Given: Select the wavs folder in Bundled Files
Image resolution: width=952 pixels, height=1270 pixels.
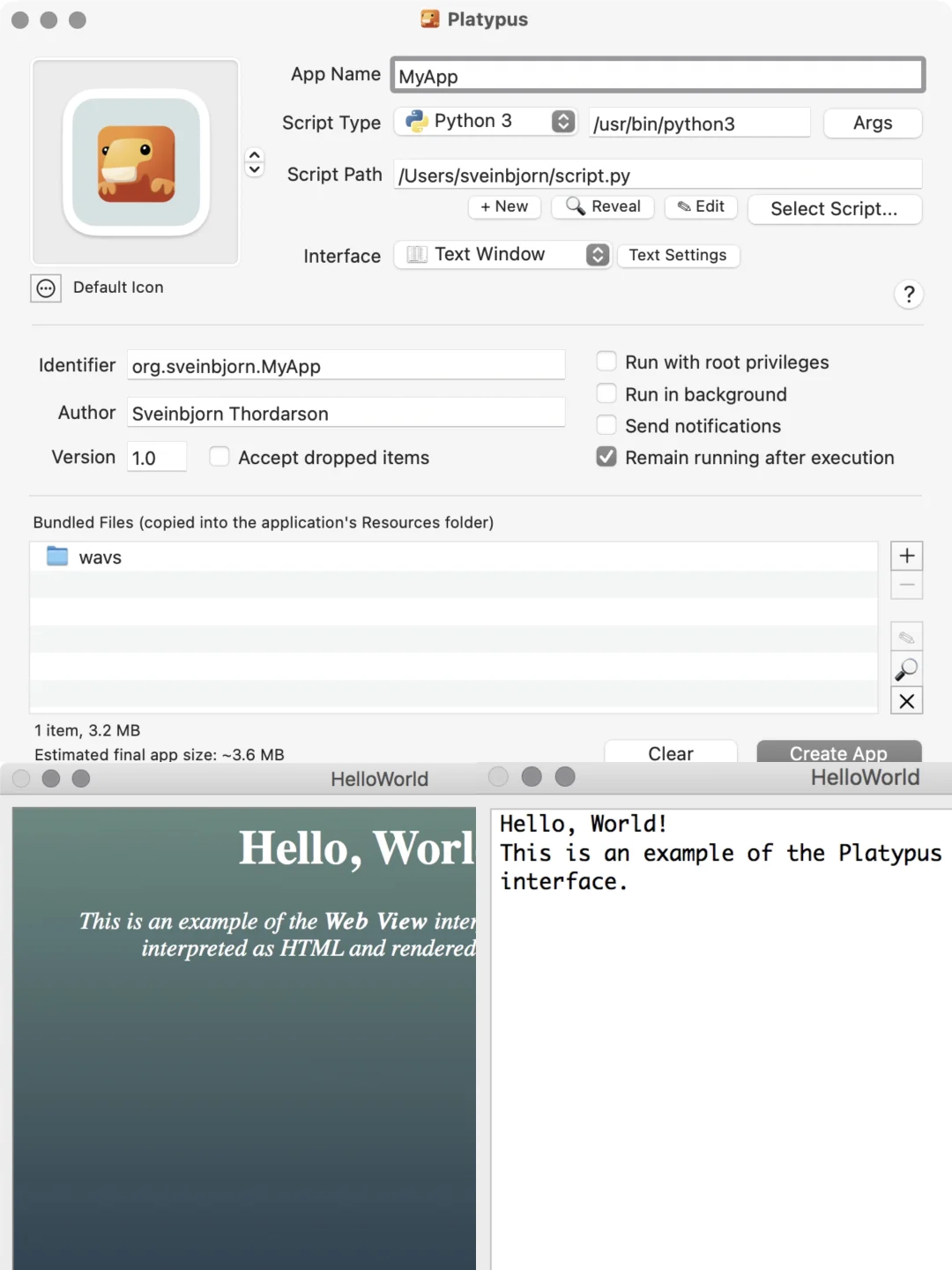Looking at the screenshot, I should (x=453, y=557).
